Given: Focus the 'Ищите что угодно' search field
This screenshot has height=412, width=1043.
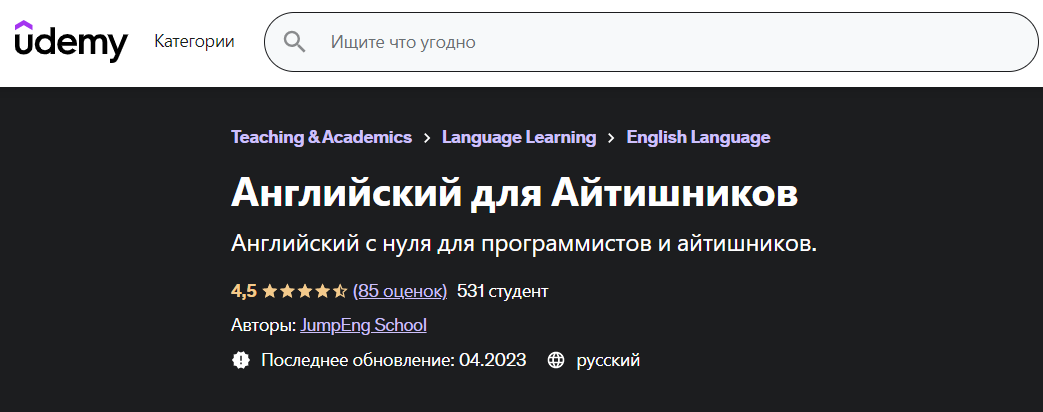Looking at the screenshot, I should point(651,42).
